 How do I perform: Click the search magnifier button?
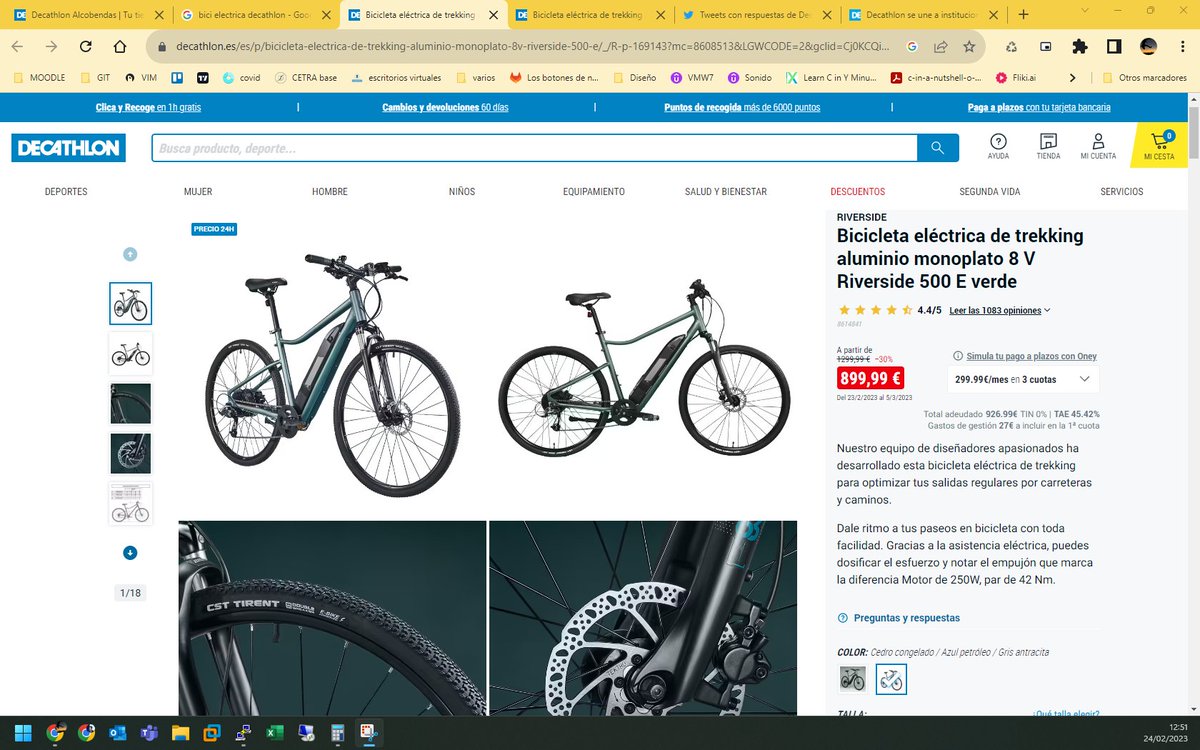(938, 148)
